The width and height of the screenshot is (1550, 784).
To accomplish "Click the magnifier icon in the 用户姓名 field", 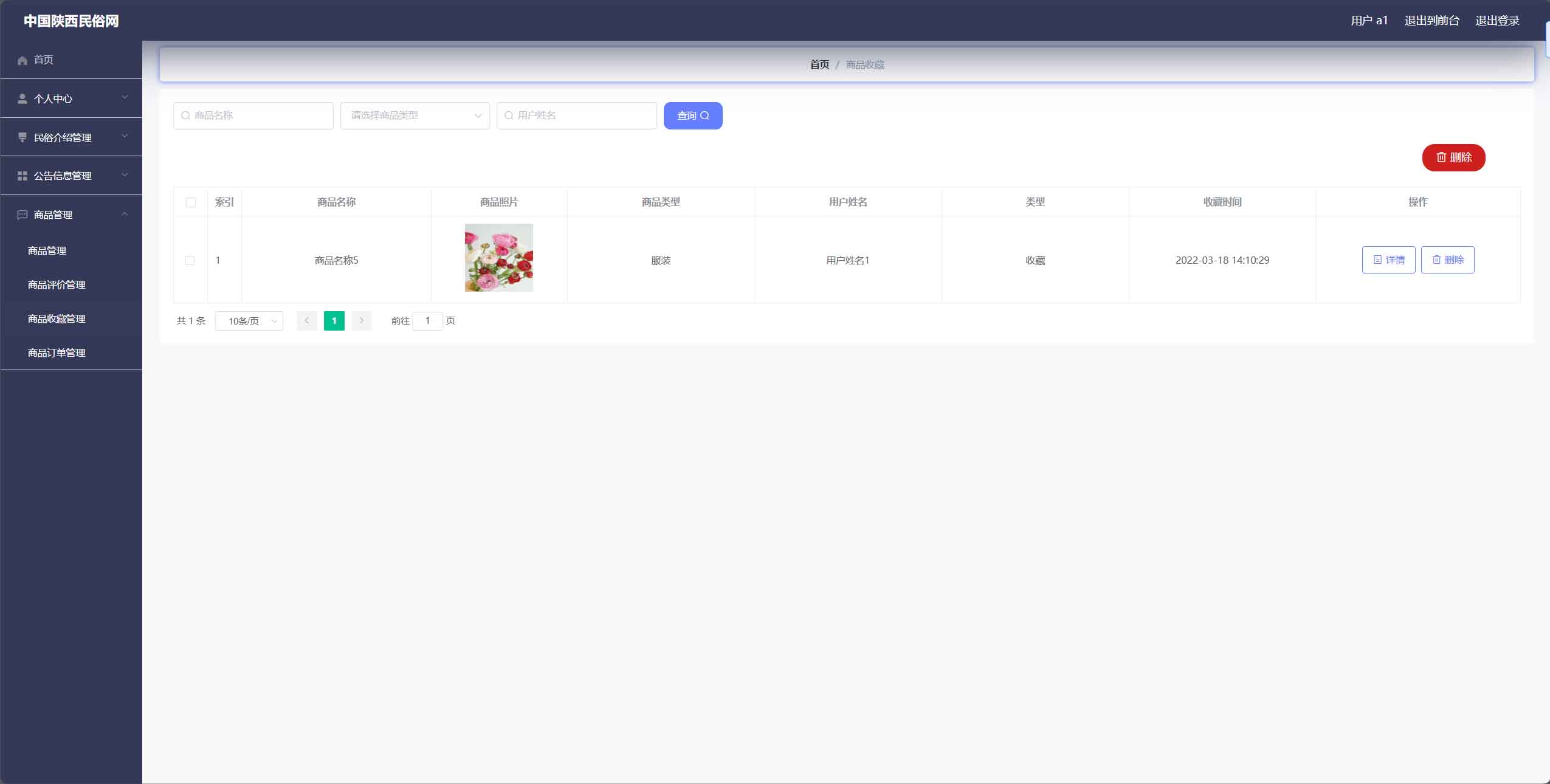I will coord(509,115).
